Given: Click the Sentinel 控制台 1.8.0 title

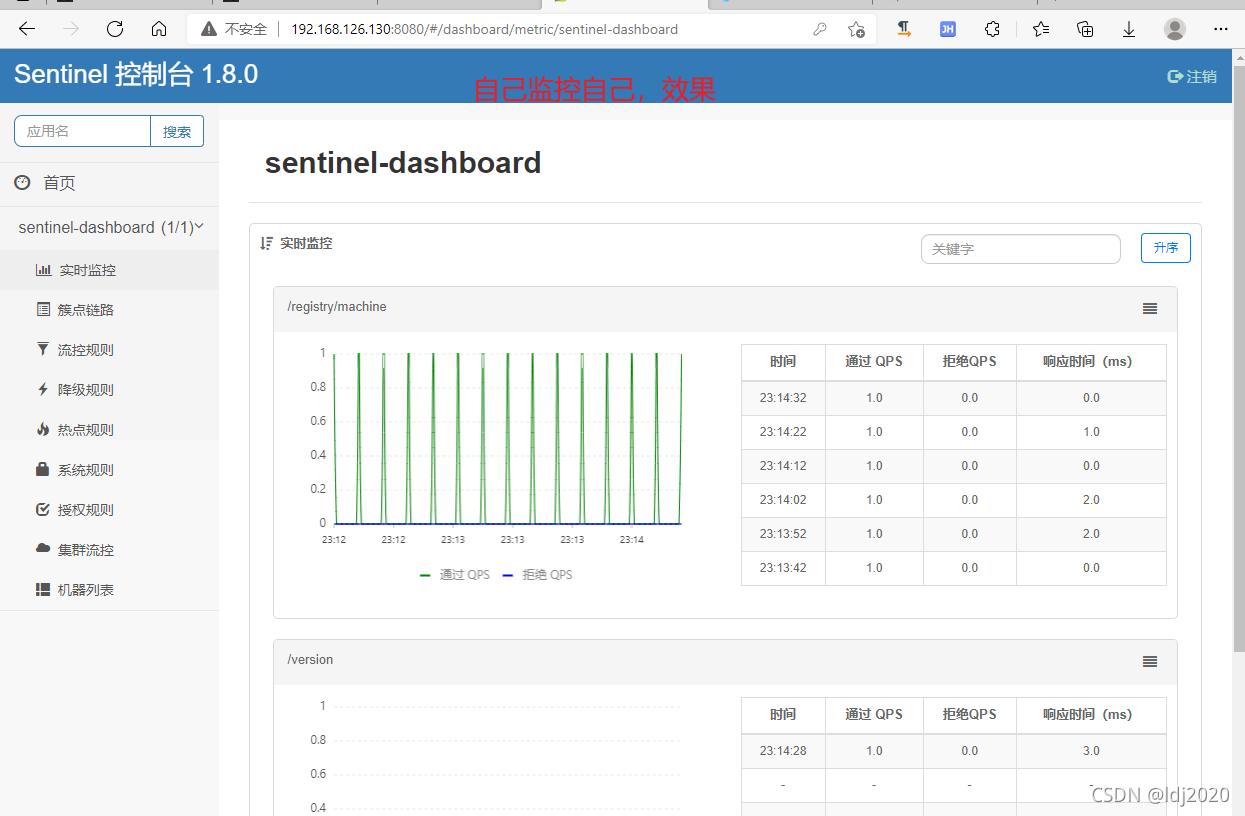Looking at the screenshot, I should [x=136, y=75].
